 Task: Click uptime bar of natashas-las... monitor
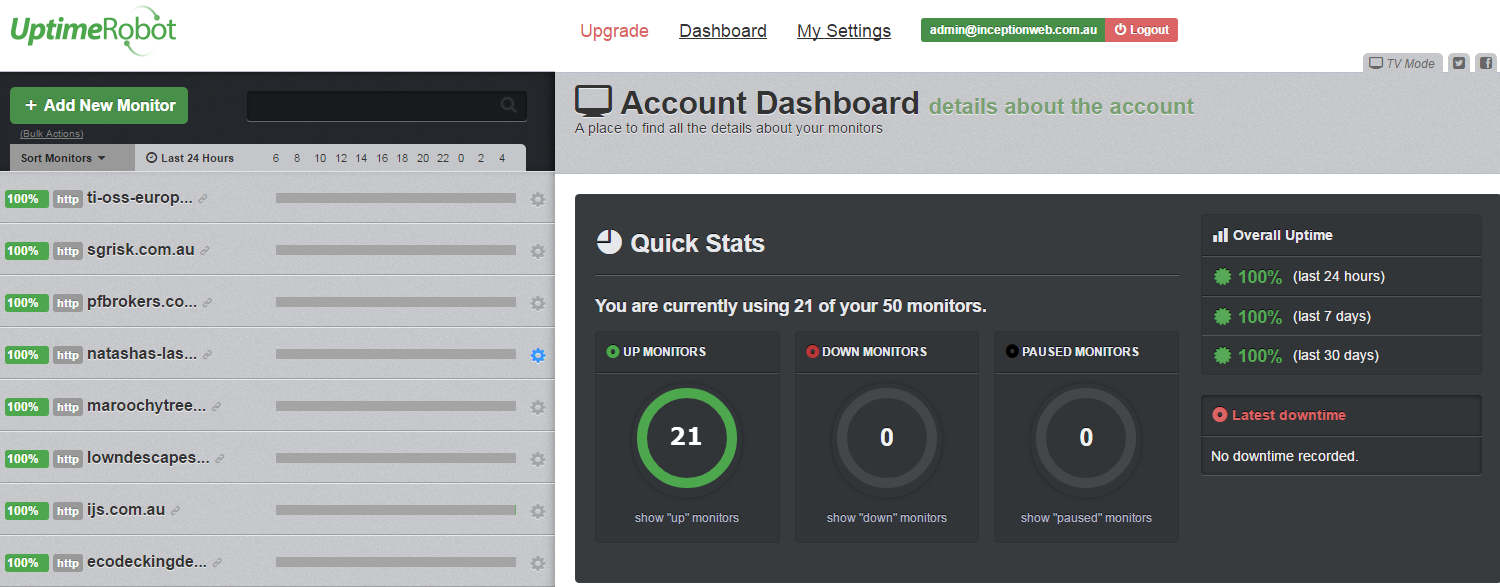(x=396, y=355)
